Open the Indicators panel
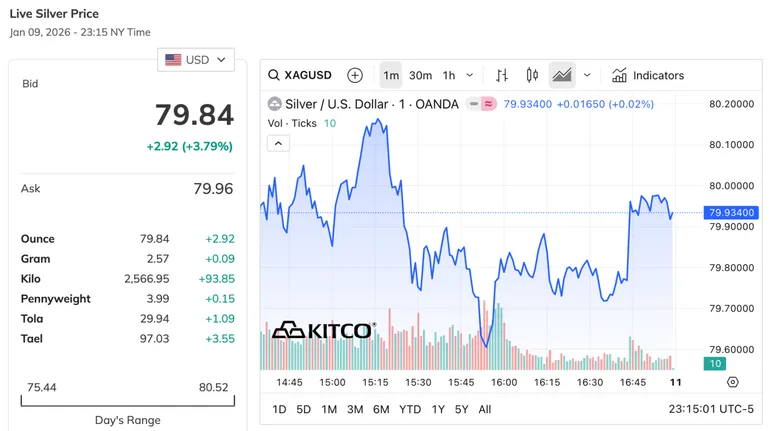This screenshot has height=431, width=770. pos(648,75)
